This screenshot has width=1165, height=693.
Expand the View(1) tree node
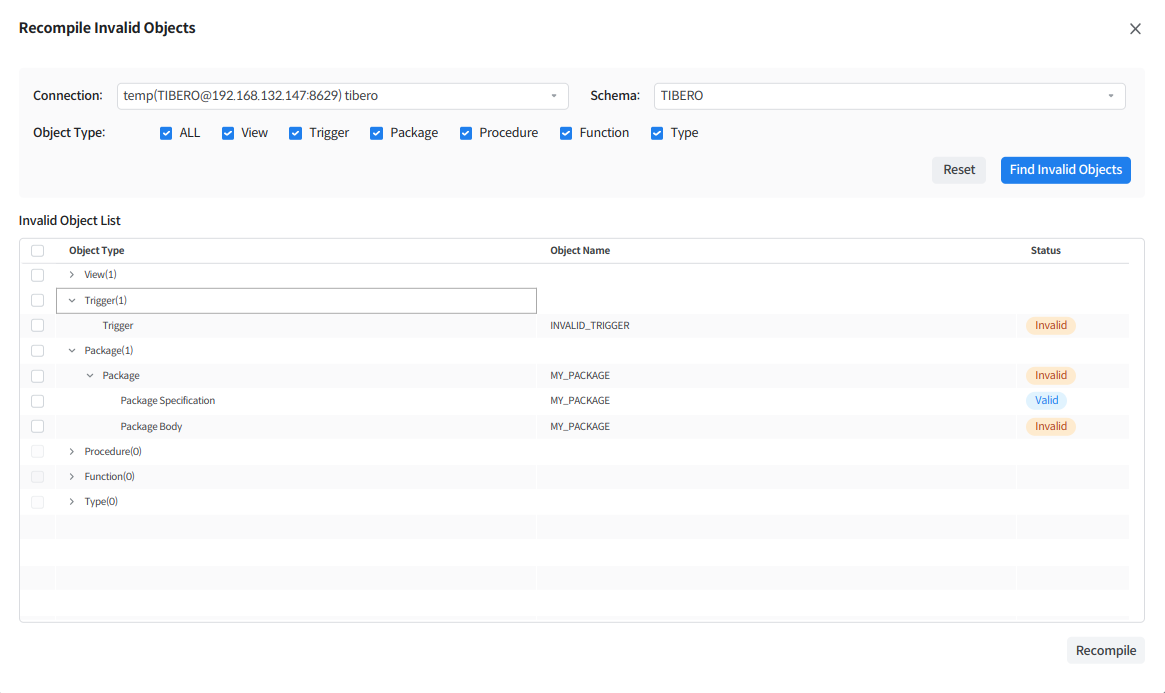(x=72, y=274)
